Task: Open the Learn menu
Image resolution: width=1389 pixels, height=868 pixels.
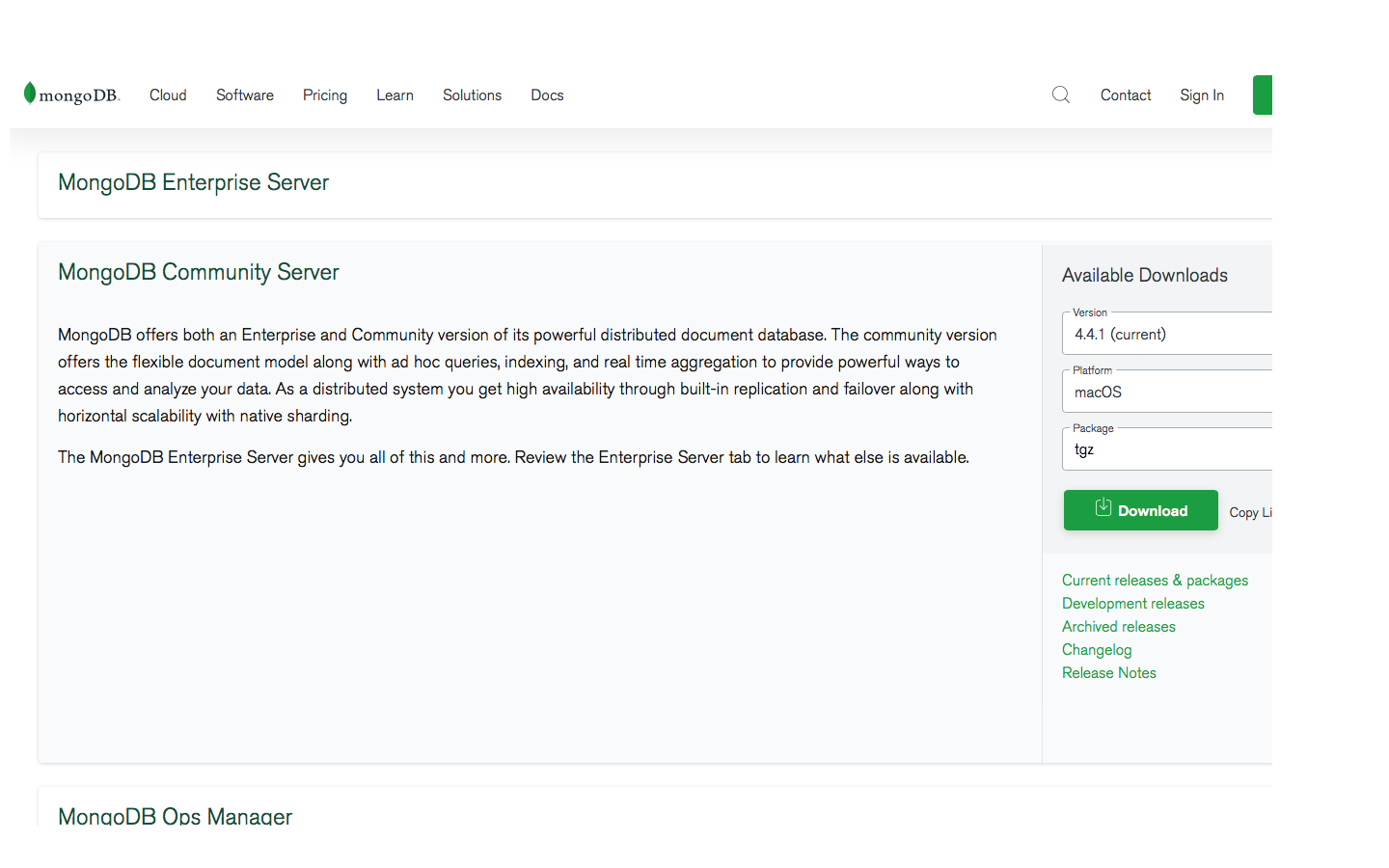Action: point(395,95)
